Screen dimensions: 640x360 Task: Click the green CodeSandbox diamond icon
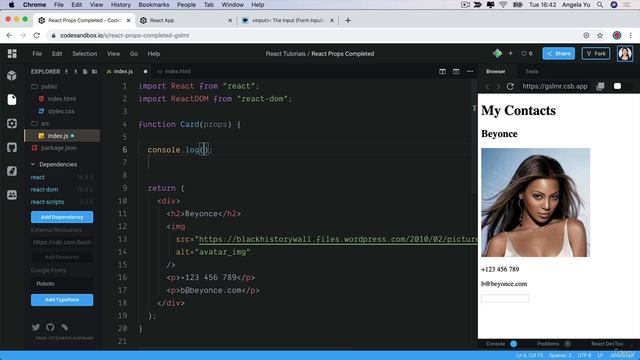[497, 53]
